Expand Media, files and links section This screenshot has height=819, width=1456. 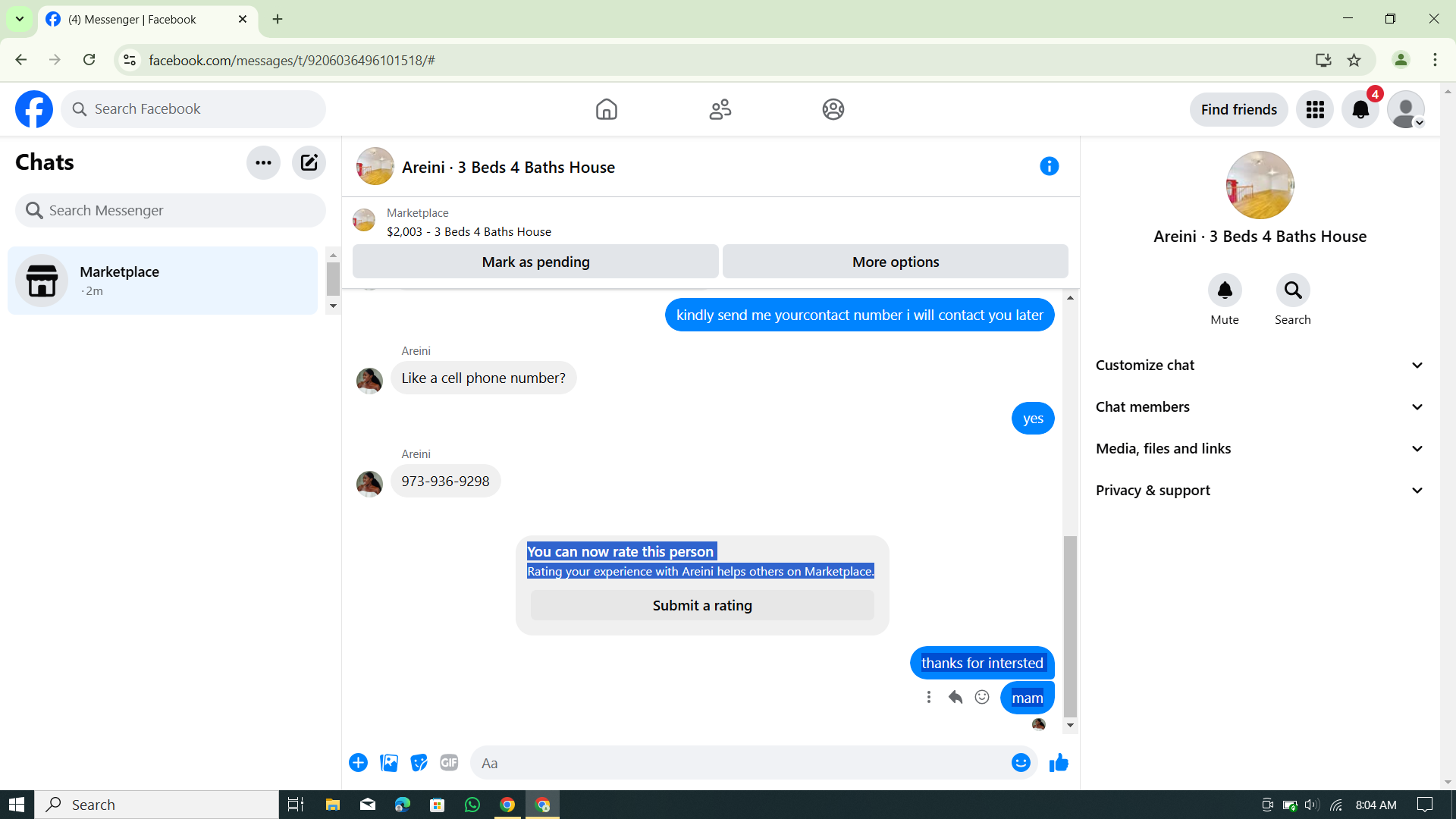[x=1260, y=449]
